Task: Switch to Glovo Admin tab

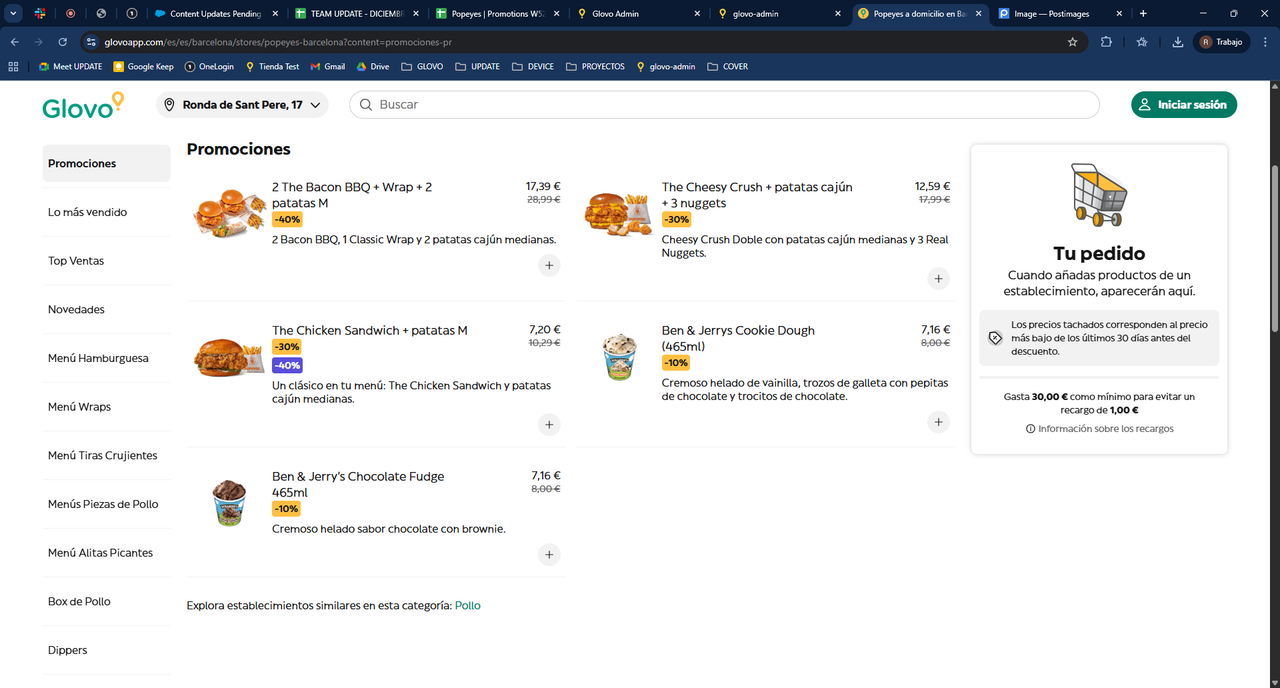Action: click(x=638, y=14)
